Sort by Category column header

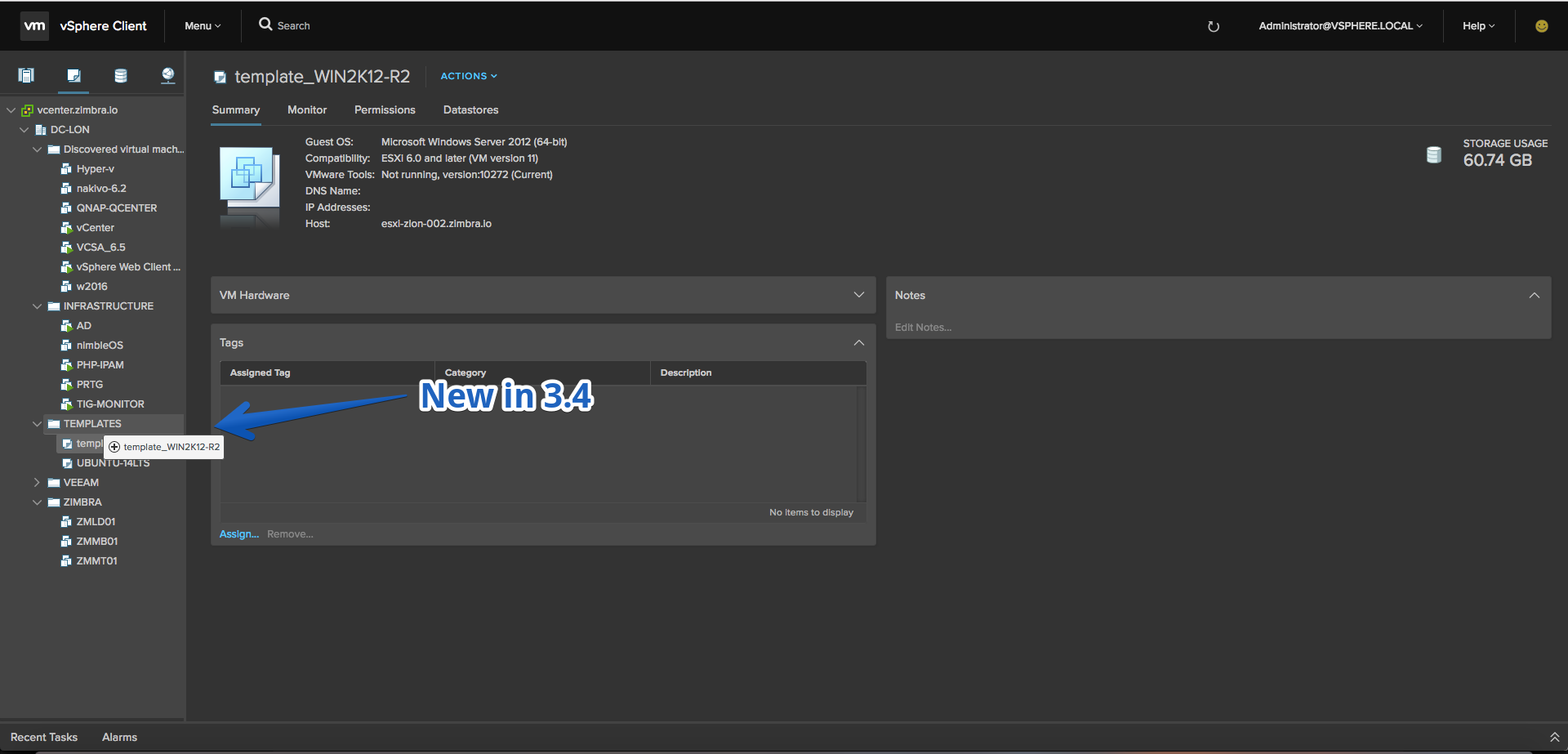pyautogui.click(x=542, y=373)
